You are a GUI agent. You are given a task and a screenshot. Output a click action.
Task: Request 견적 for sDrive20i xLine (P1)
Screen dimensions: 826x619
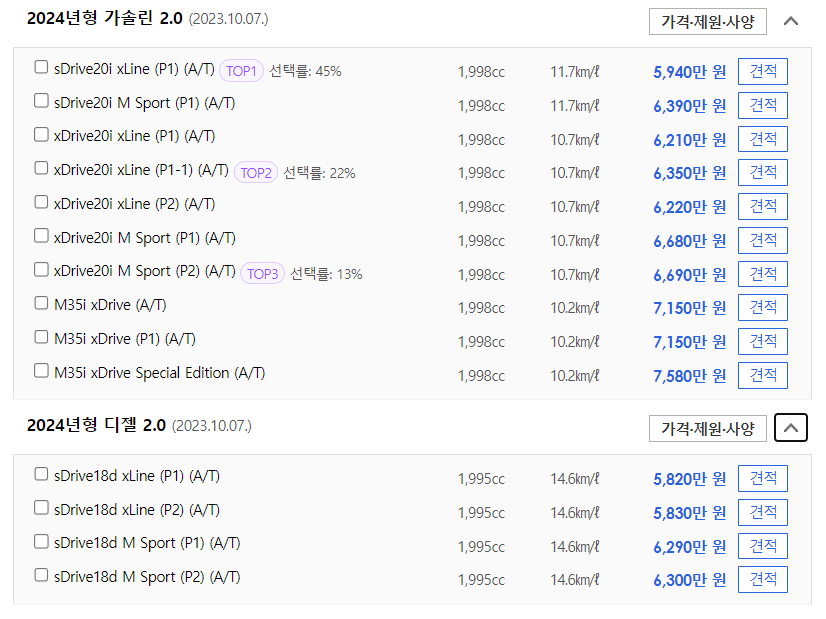(763, 71)
